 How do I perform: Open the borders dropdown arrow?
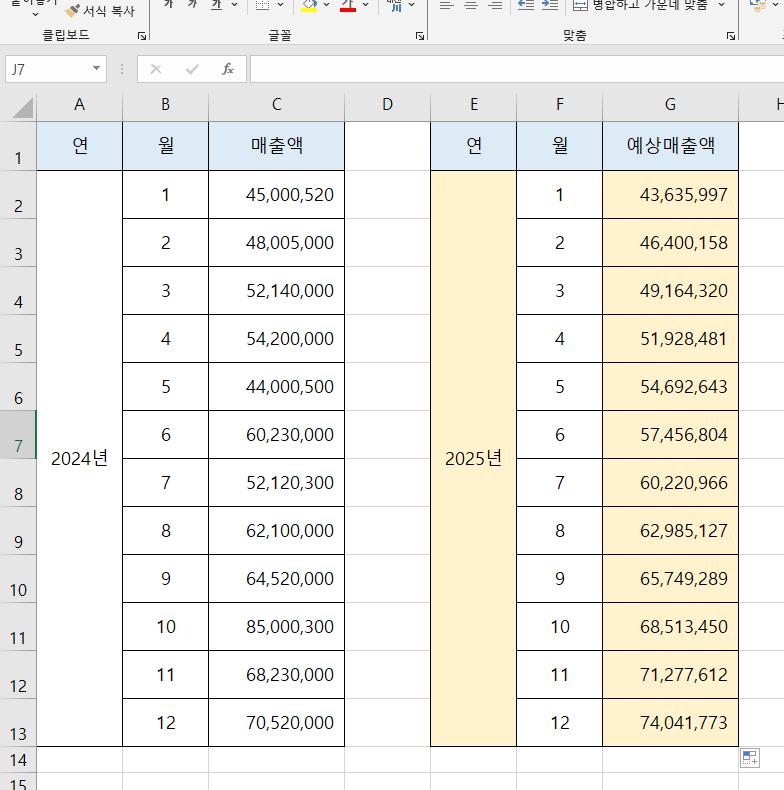(281, 5)
